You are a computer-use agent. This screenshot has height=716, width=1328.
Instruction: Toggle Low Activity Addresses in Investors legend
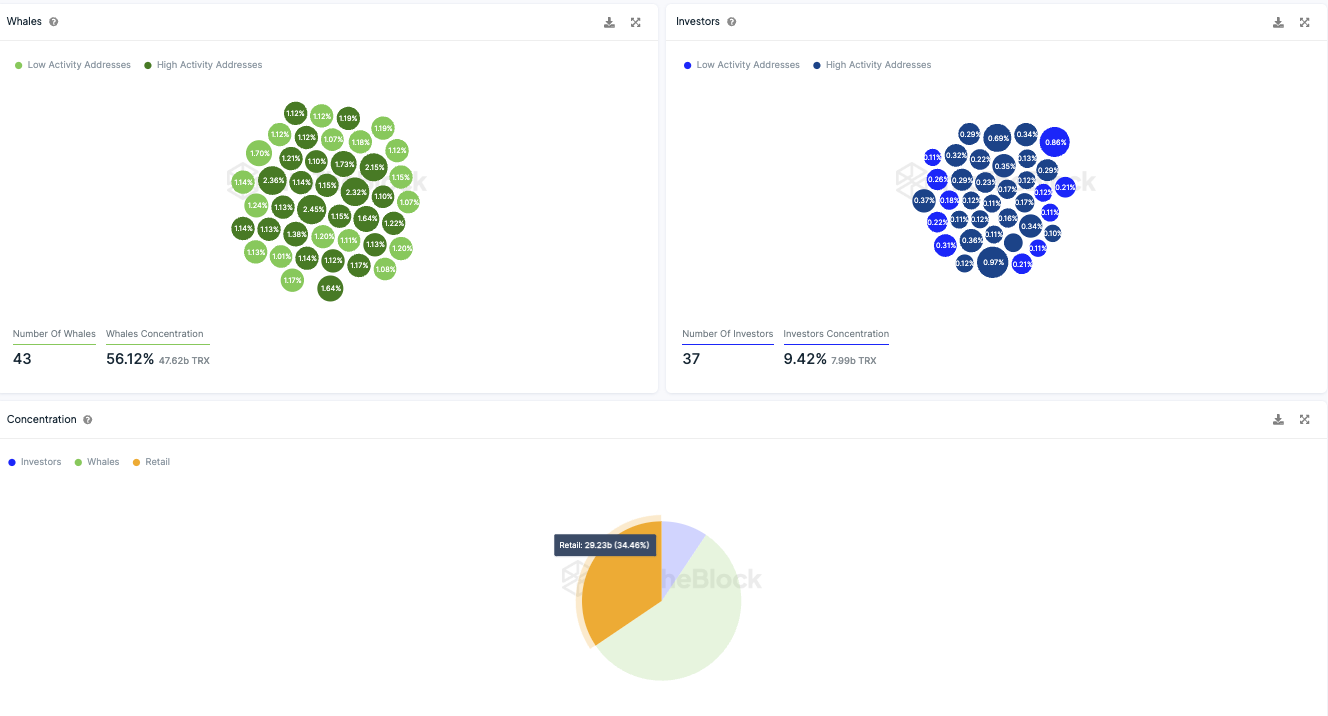point(742,65)
